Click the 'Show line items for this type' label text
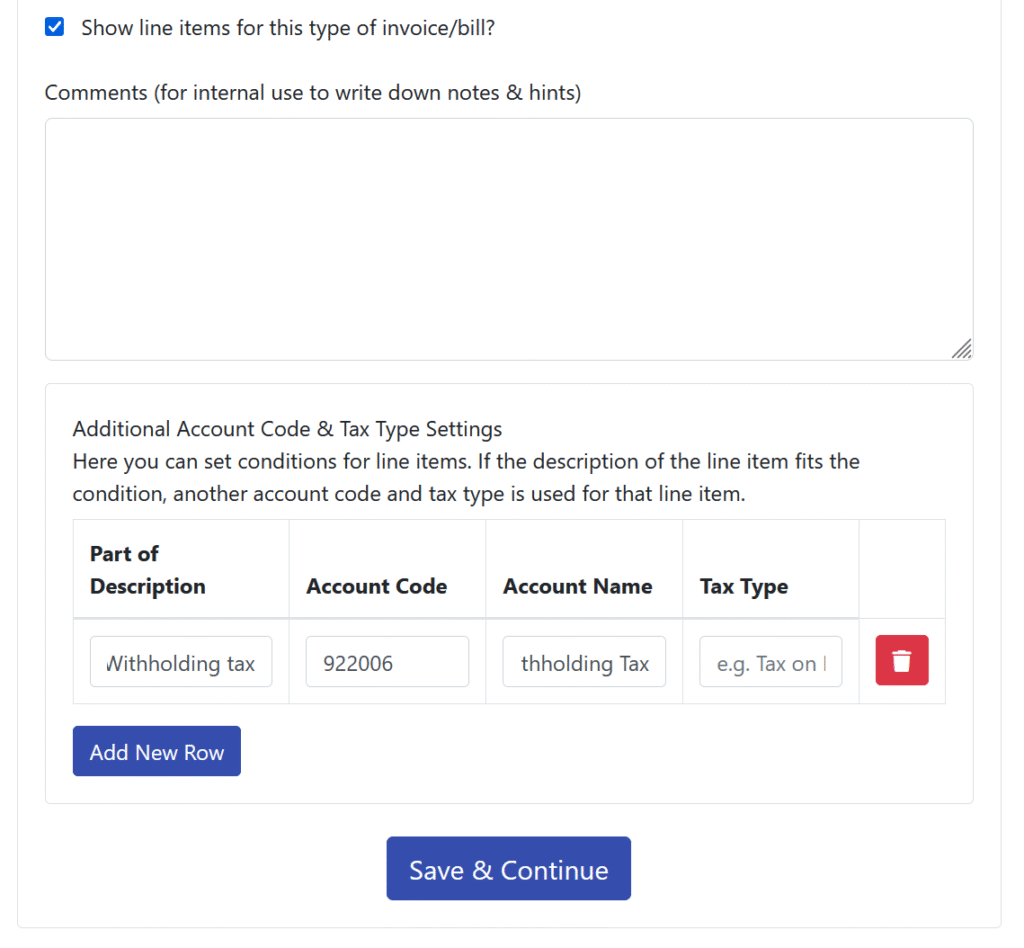Viewport: 1024px width, 948px height. click(x=288, y=28)
